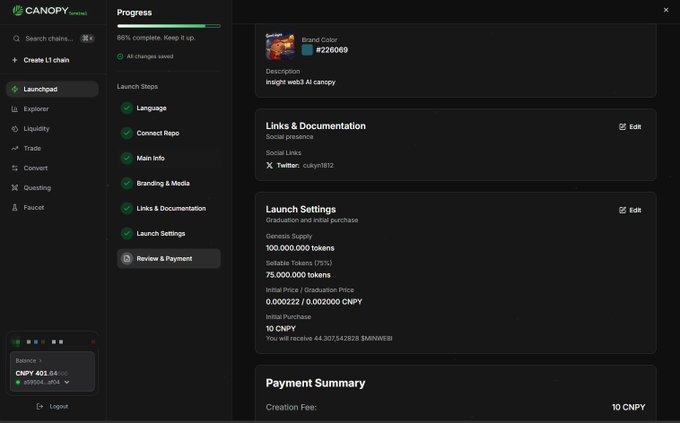Click the Explorer chart icon

[x=14, y=109]
